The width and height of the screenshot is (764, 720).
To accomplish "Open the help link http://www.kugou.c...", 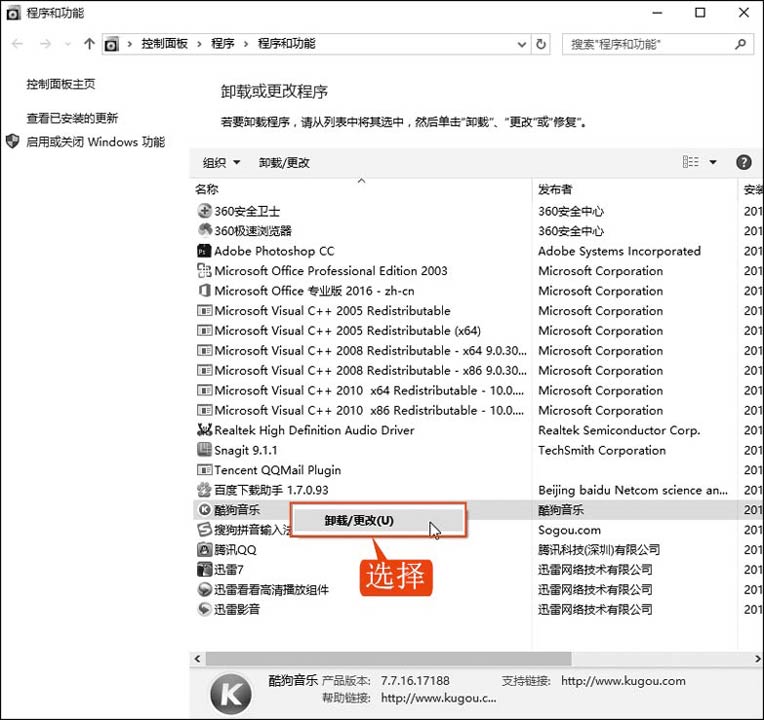I will pyautogui.click(x=439, y=698).
